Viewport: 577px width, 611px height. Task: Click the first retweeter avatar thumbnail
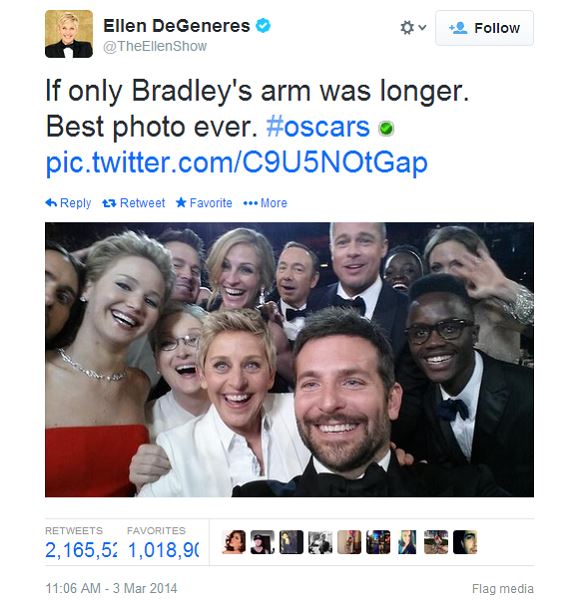click(234, 542)
